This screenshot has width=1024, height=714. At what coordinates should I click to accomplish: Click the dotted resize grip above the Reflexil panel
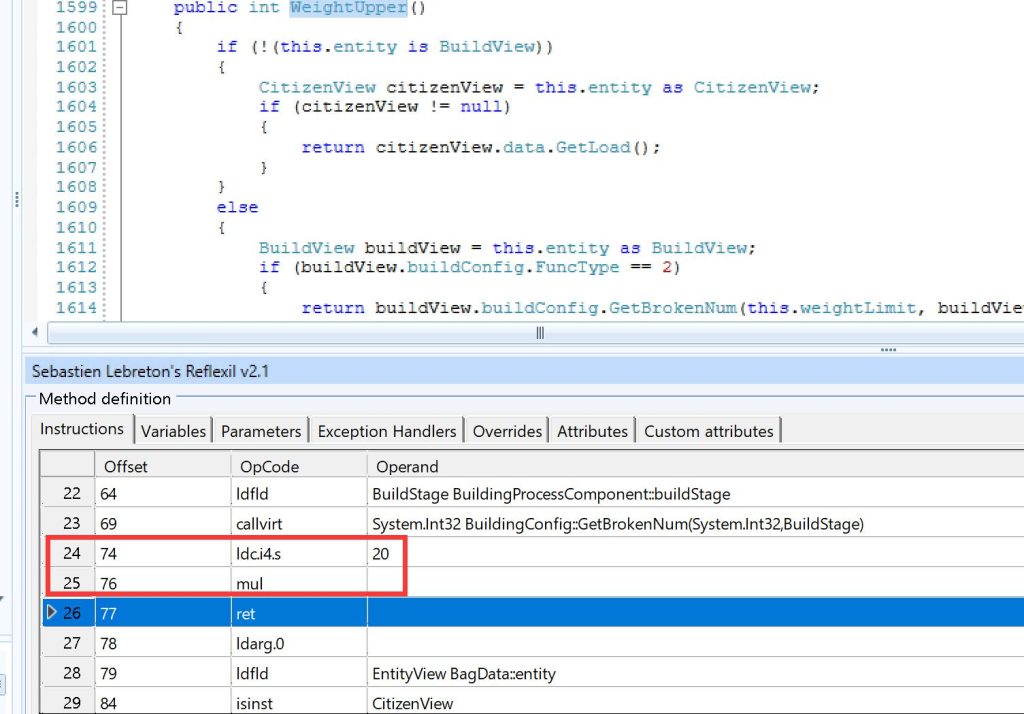click(888, 349)
